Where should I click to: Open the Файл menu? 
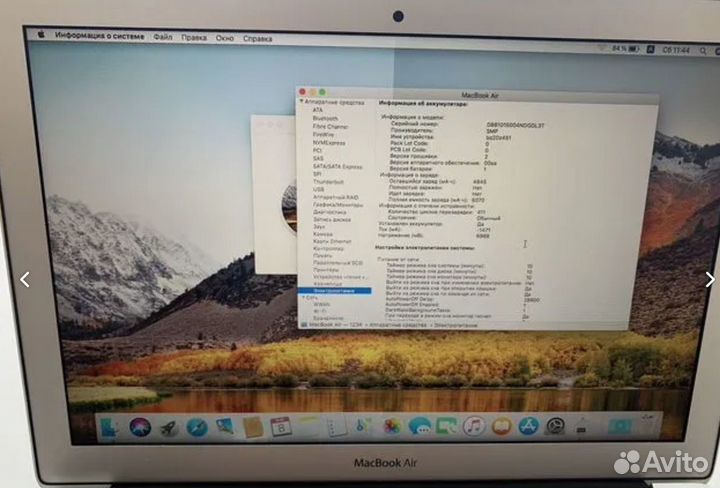pos(163,37)
